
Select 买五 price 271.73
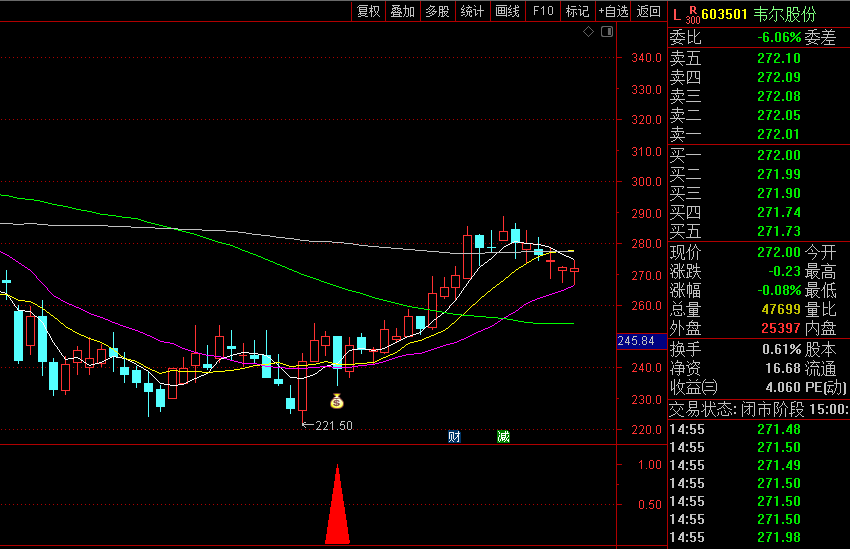pyautogui.click(x=779, y=231)
